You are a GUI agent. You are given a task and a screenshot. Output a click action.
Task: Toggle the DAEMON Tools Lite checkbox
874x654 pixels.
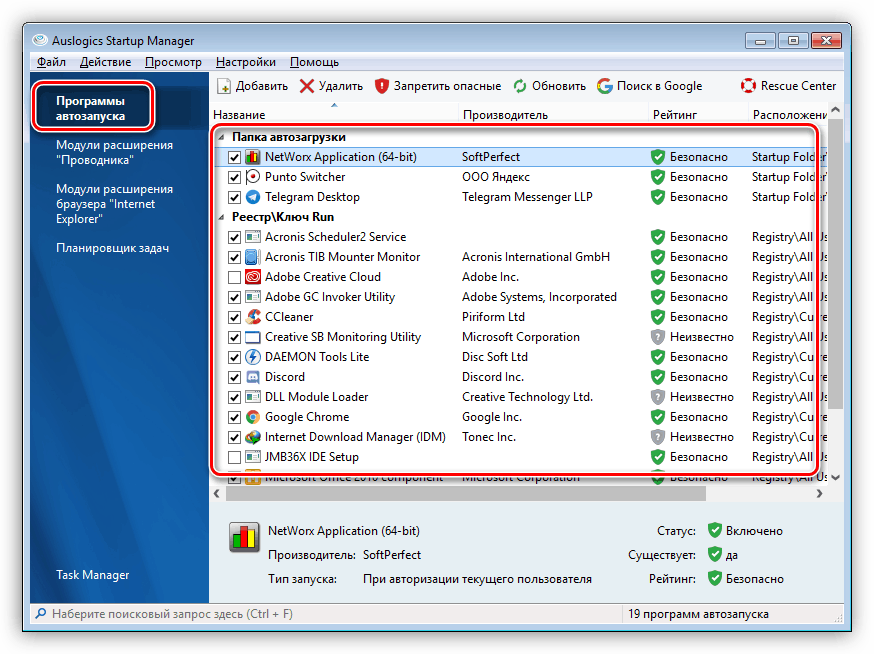[235, 357]
